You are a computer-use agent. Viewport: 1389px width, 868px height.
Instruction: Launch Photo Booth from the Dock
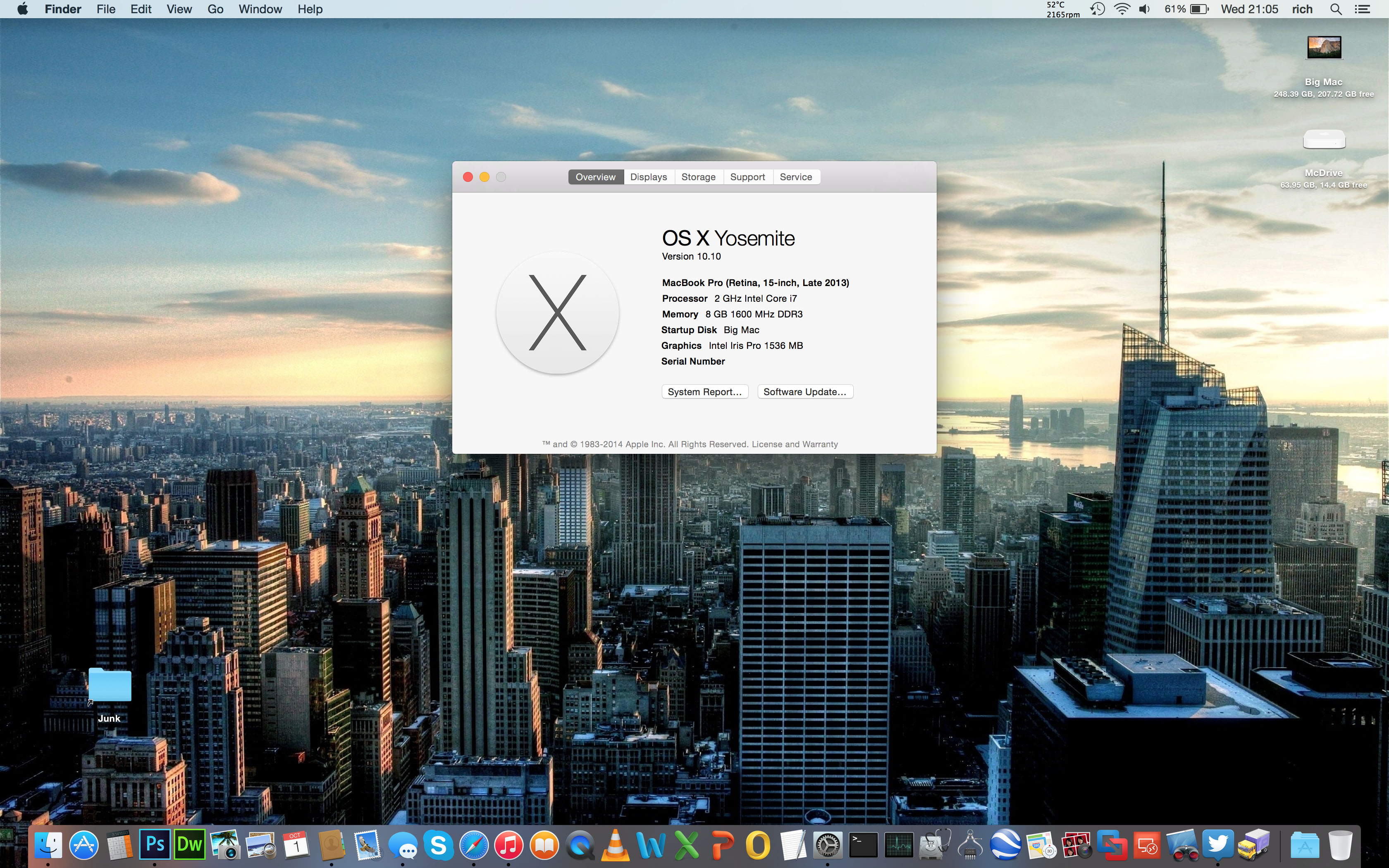pos(1076,845)
